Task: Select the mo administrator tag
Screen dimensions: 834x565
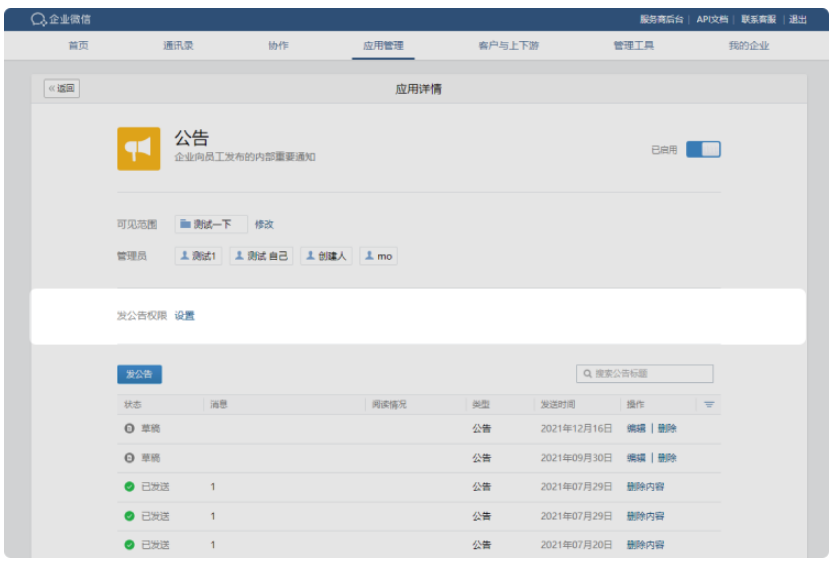Action: pyautogui.click(x=378, y=256)
